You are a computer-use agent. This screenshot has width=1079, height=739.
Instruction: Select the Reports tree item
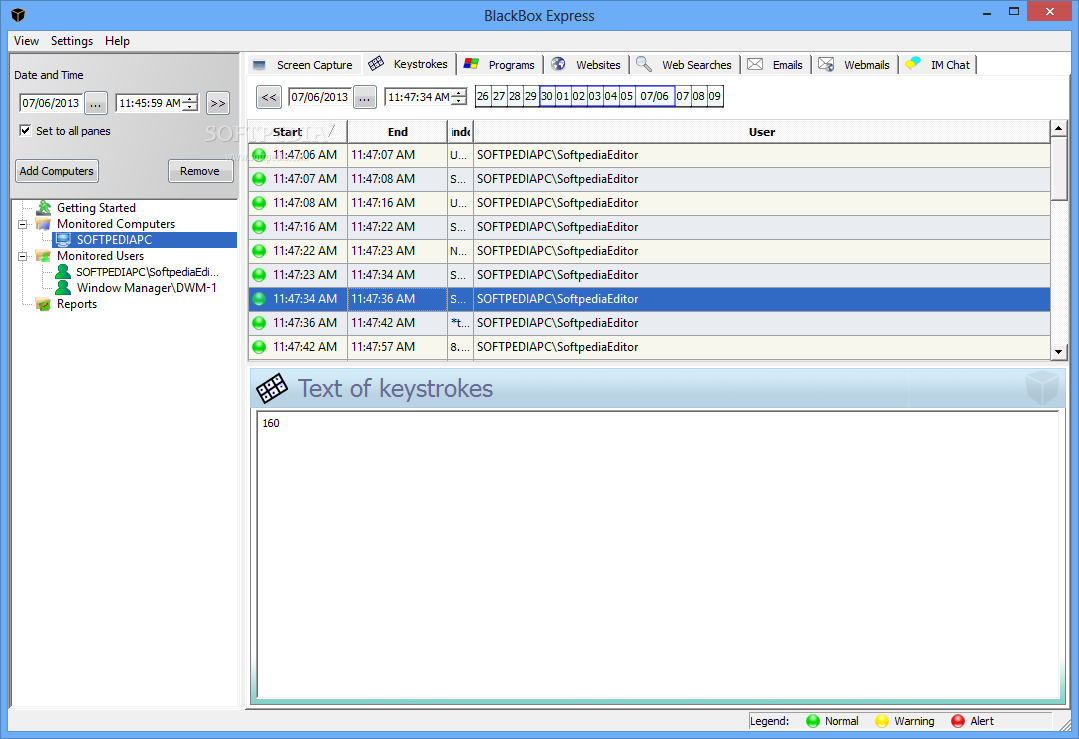tap(77, 304)
